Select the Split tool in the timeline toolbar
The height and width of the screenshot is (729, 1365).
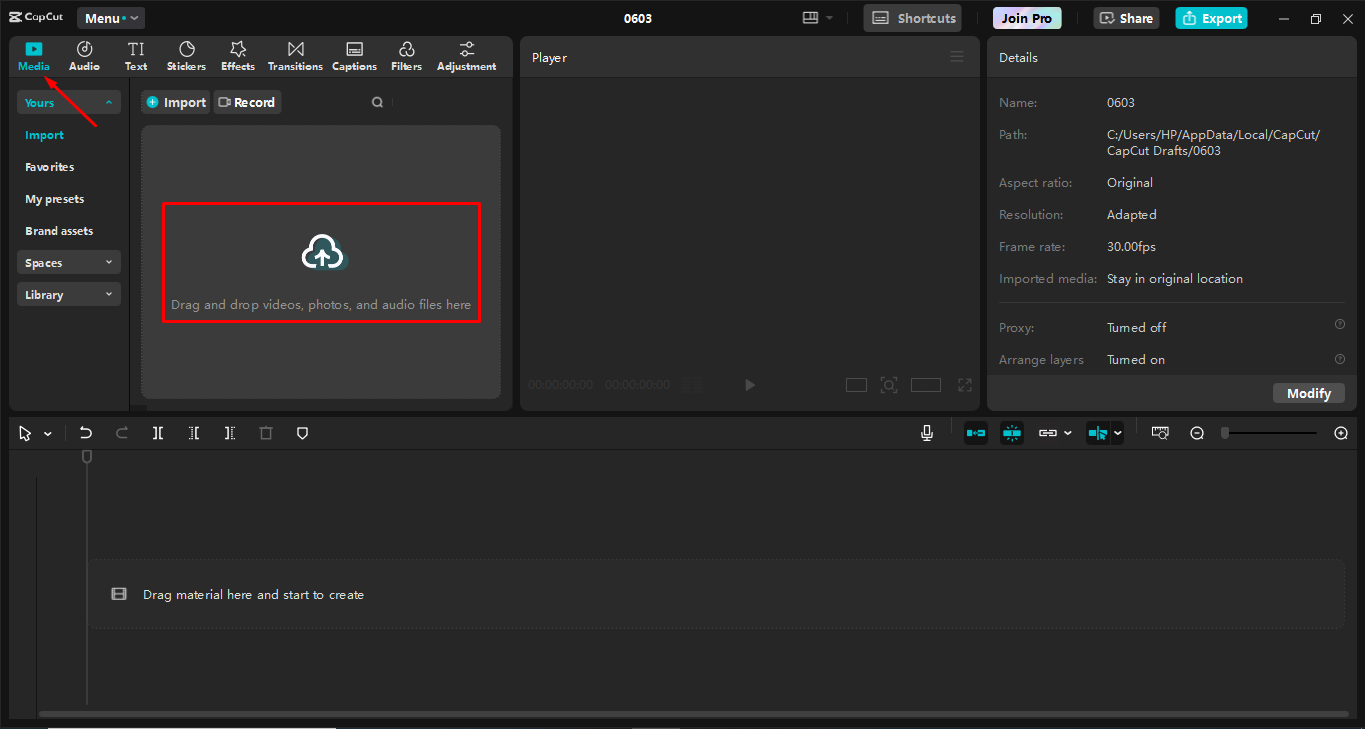157,432
